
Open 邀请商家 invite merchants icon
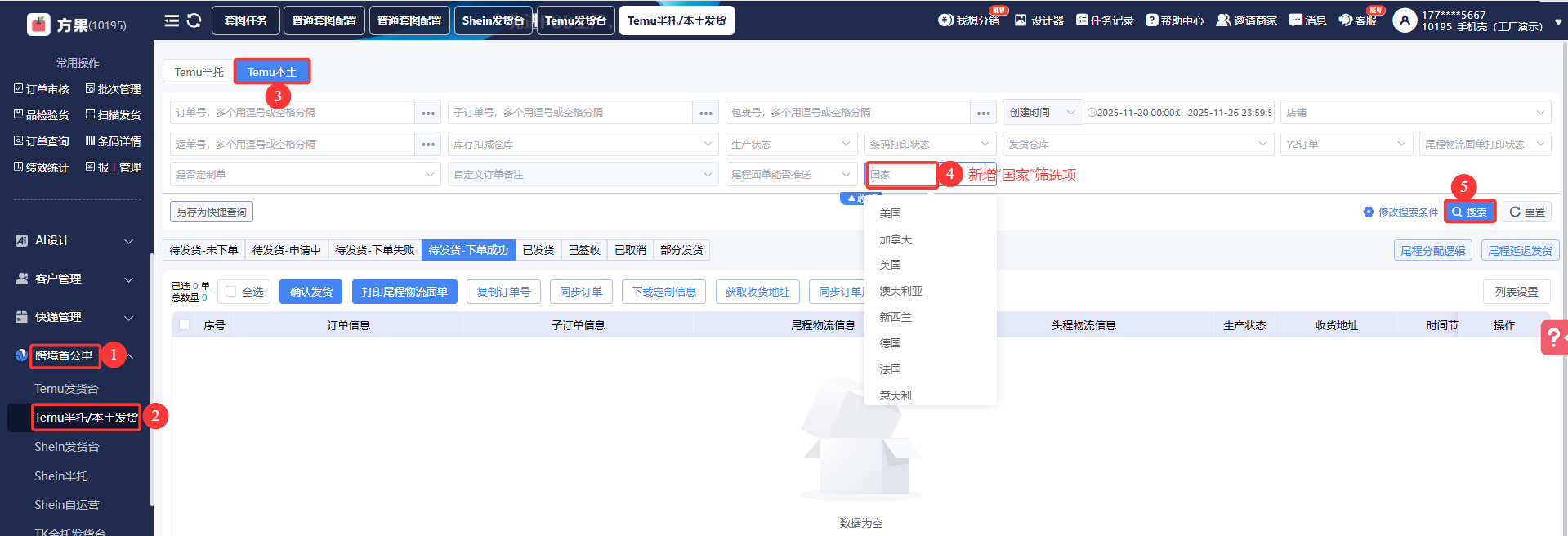click(1246, 20)
